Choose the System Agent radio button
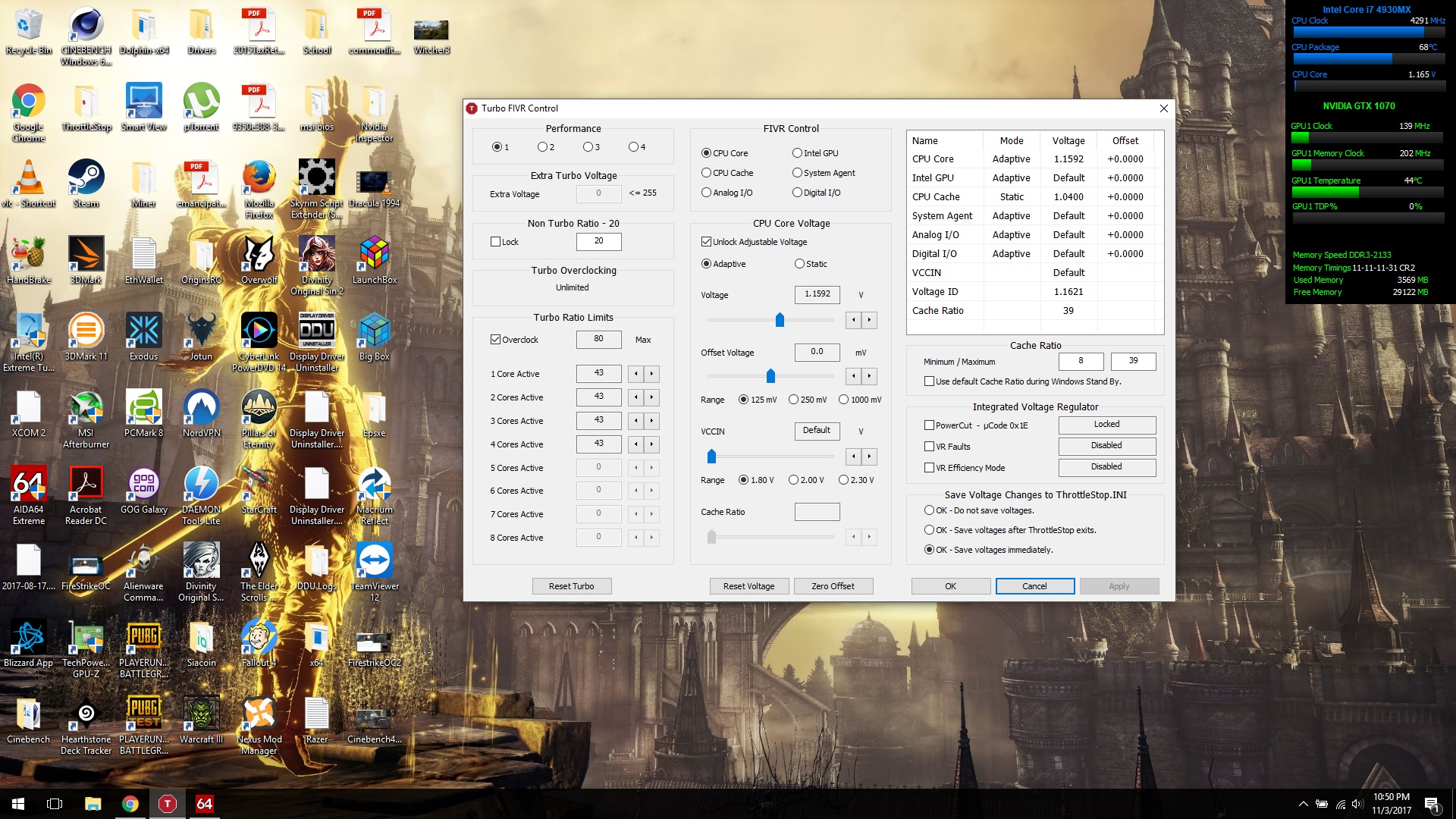This screenshot has width=1456, height=819. pos(824,173)
